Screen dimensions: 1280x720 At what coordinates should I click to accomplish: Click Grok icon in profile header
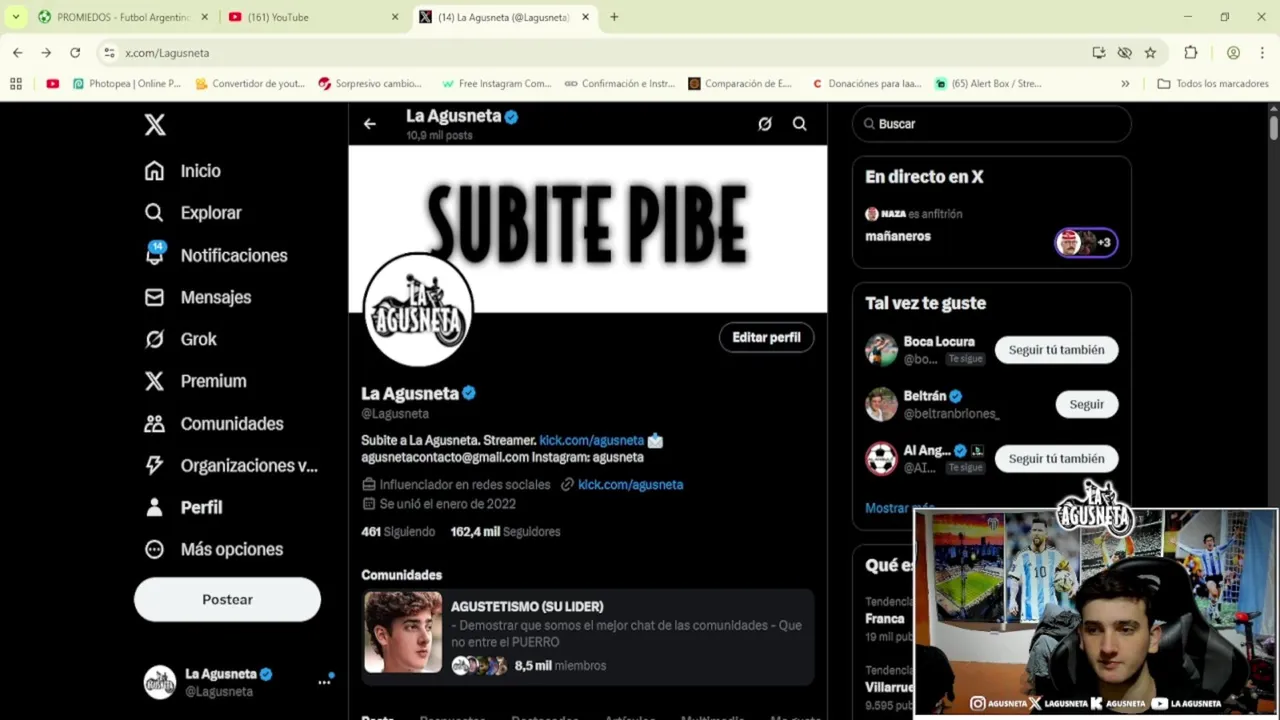765,124
